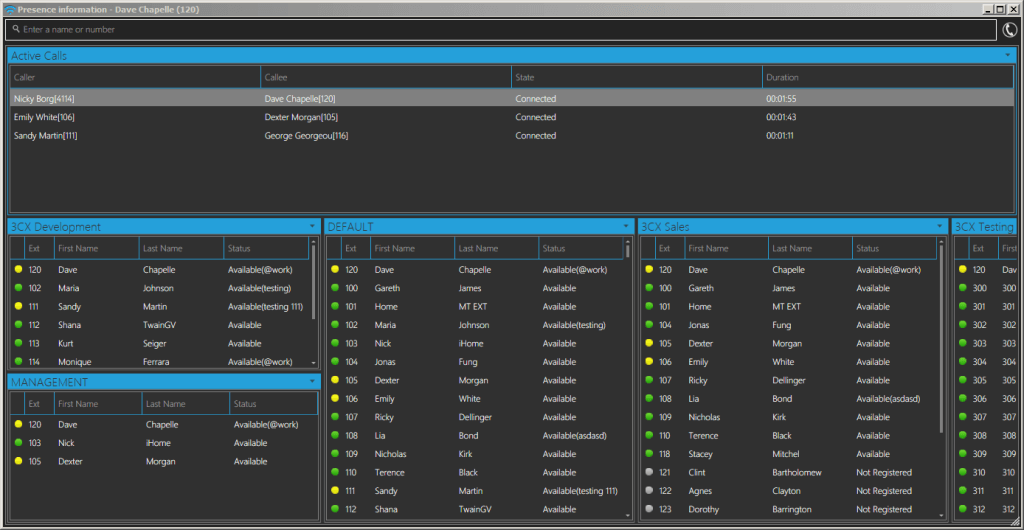Click the phone dial icon beside search
The image size is (1024, 530).
coord(1010,30)
